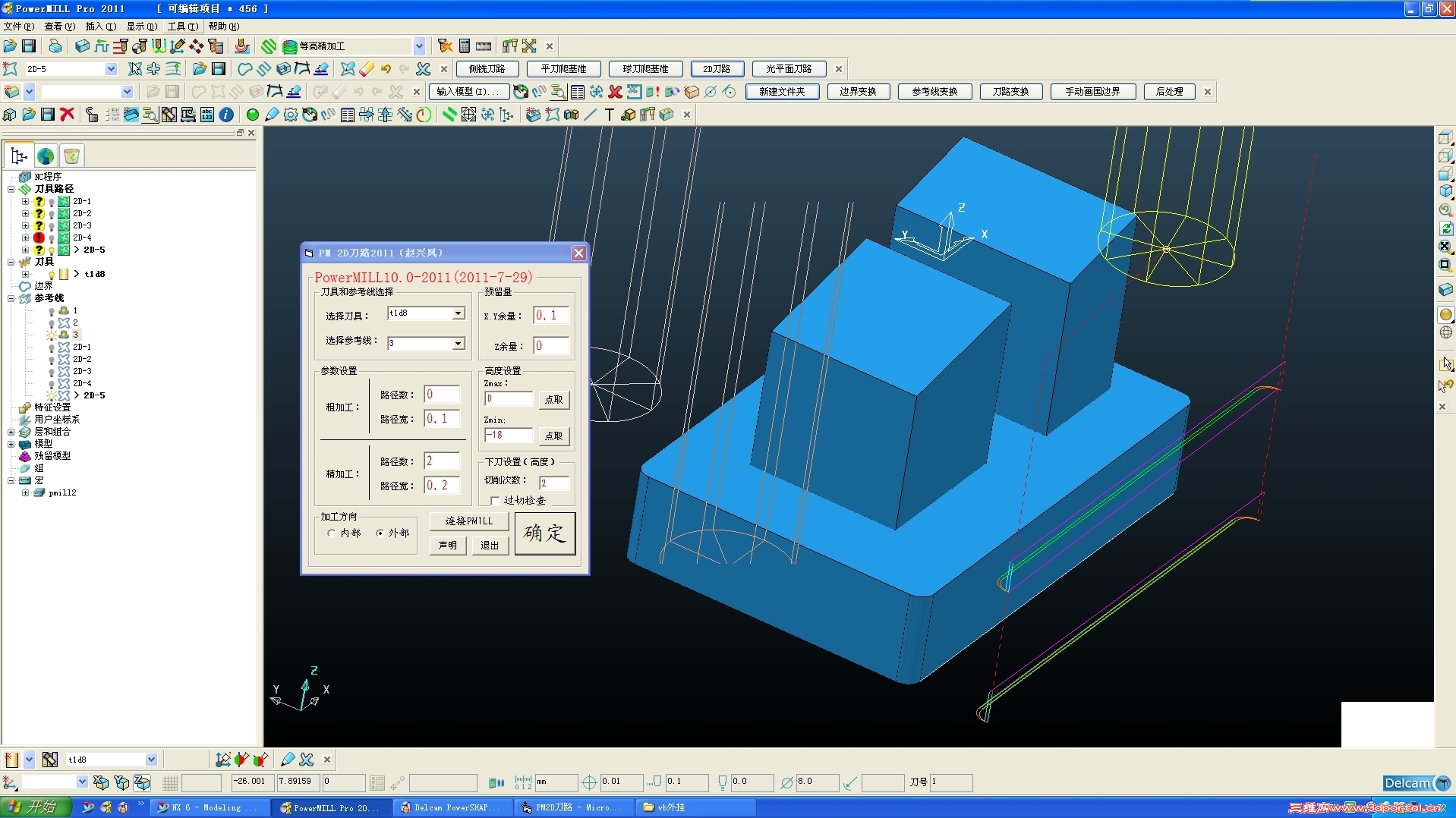Click the X.Y余量 input field

pos(551,316)
